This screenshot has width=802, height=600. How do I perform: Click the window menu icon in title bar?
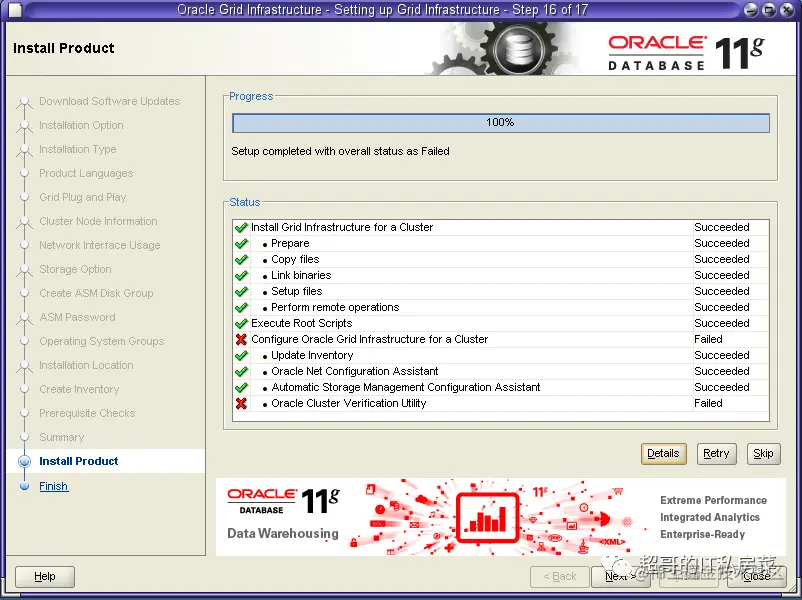(16, 10)
